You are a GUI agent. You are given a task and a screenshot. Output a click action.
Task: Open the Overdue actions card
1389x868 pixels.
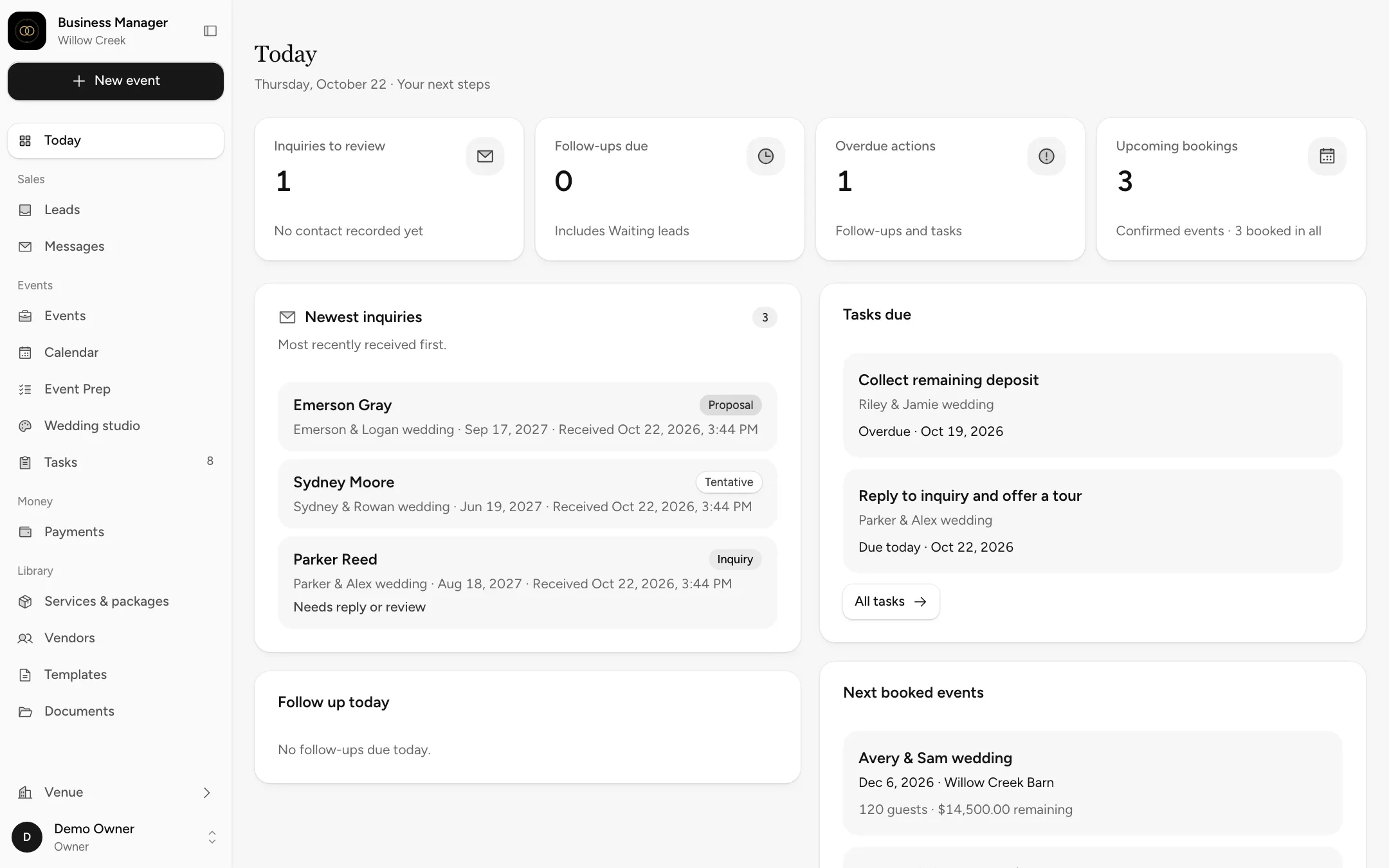pos(950,189)
